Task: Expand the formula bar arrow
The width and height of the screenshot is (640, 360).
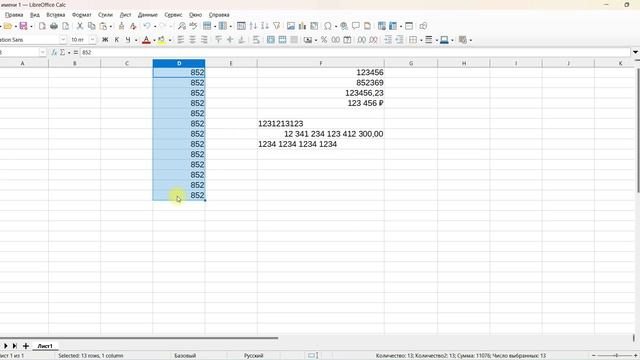Action: [x=635, y=52]
